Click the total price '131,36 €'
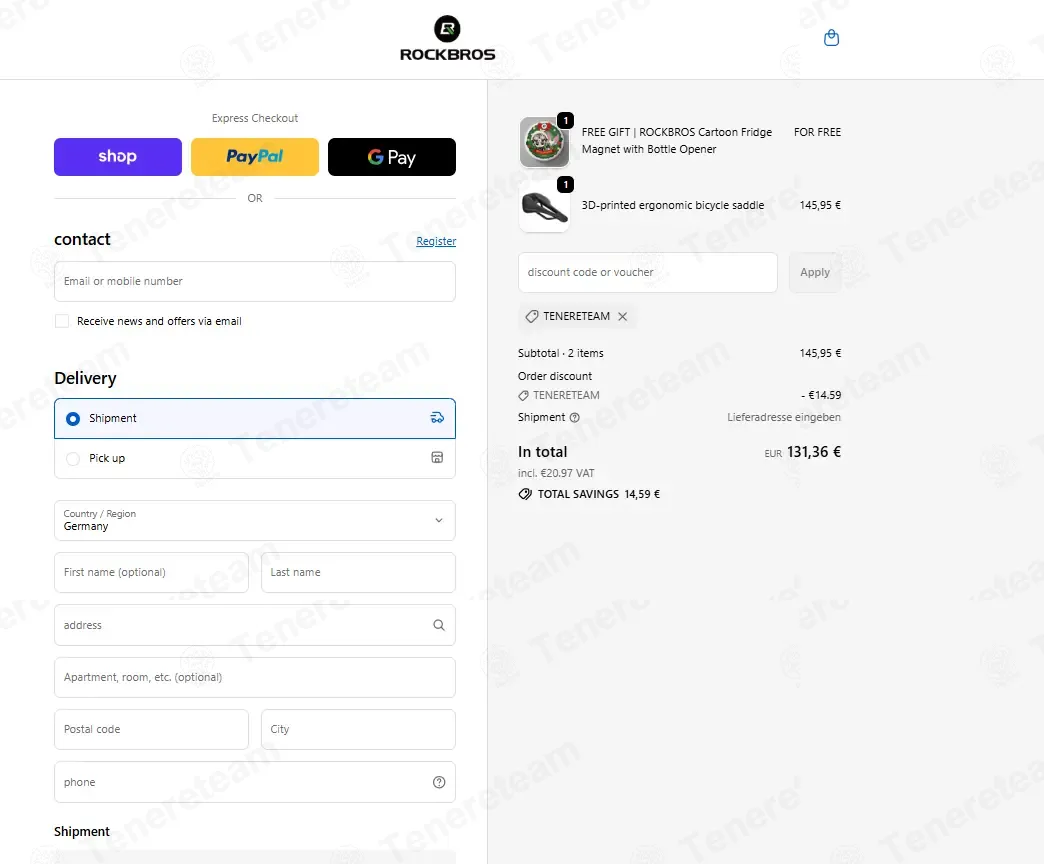This screenshot has height=864, width=1044. coord(814,452)
